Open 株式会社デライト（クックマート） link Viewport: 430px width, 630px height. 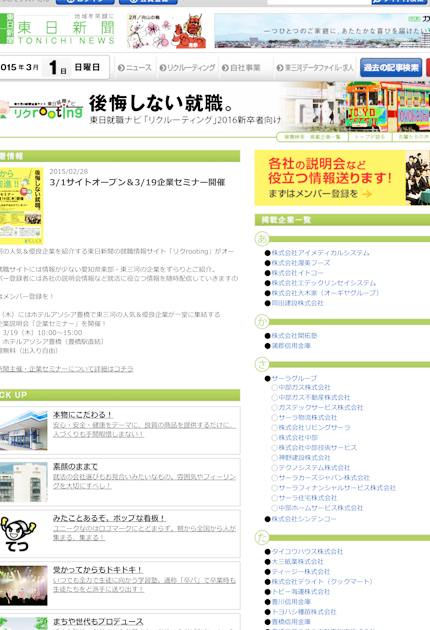(322, 581)
